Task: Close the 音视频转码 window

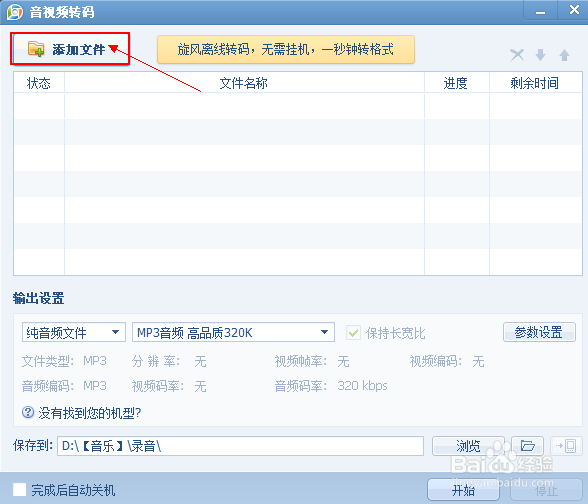Action: pos(573,9)
